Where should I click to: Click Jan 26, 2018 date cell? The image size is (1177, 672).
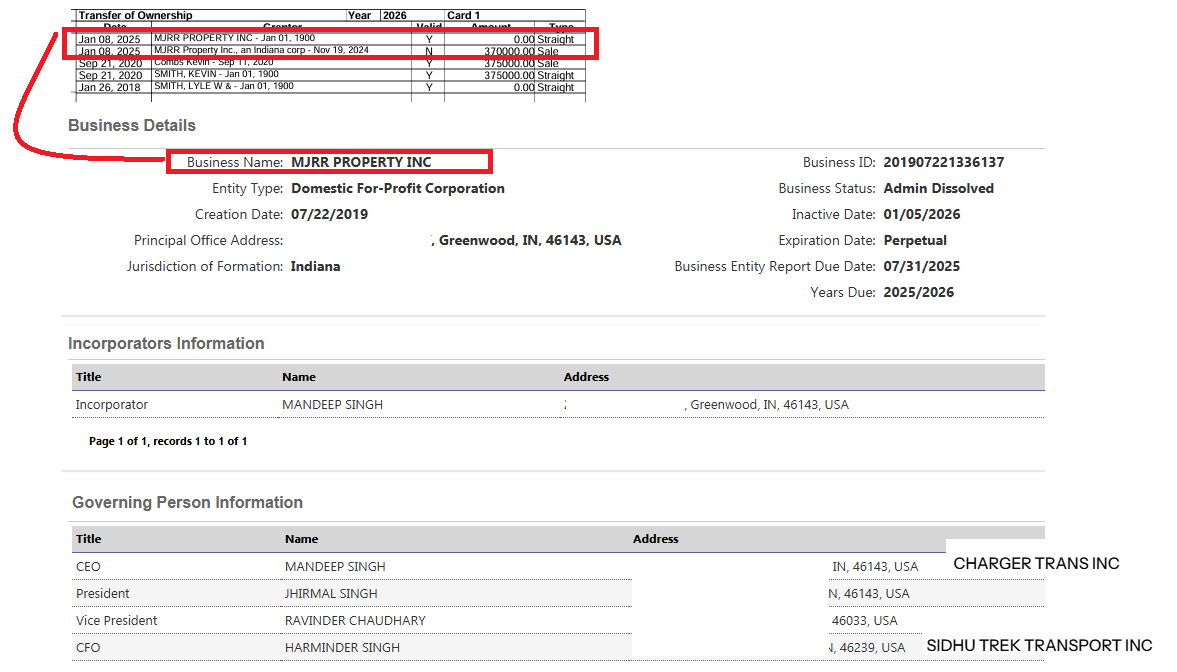coord(110,87)
